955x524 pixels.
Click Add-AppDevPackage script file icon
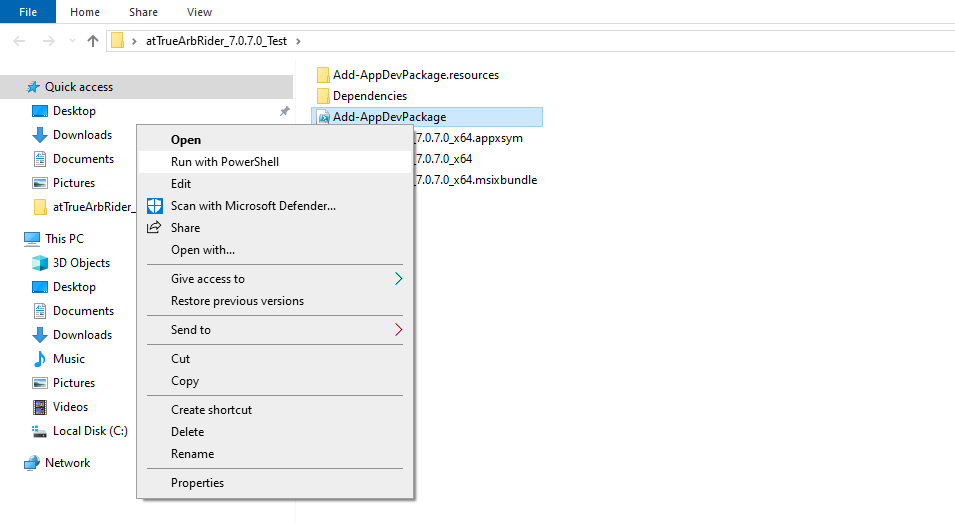pyautogui.click(x=324, y=117)
